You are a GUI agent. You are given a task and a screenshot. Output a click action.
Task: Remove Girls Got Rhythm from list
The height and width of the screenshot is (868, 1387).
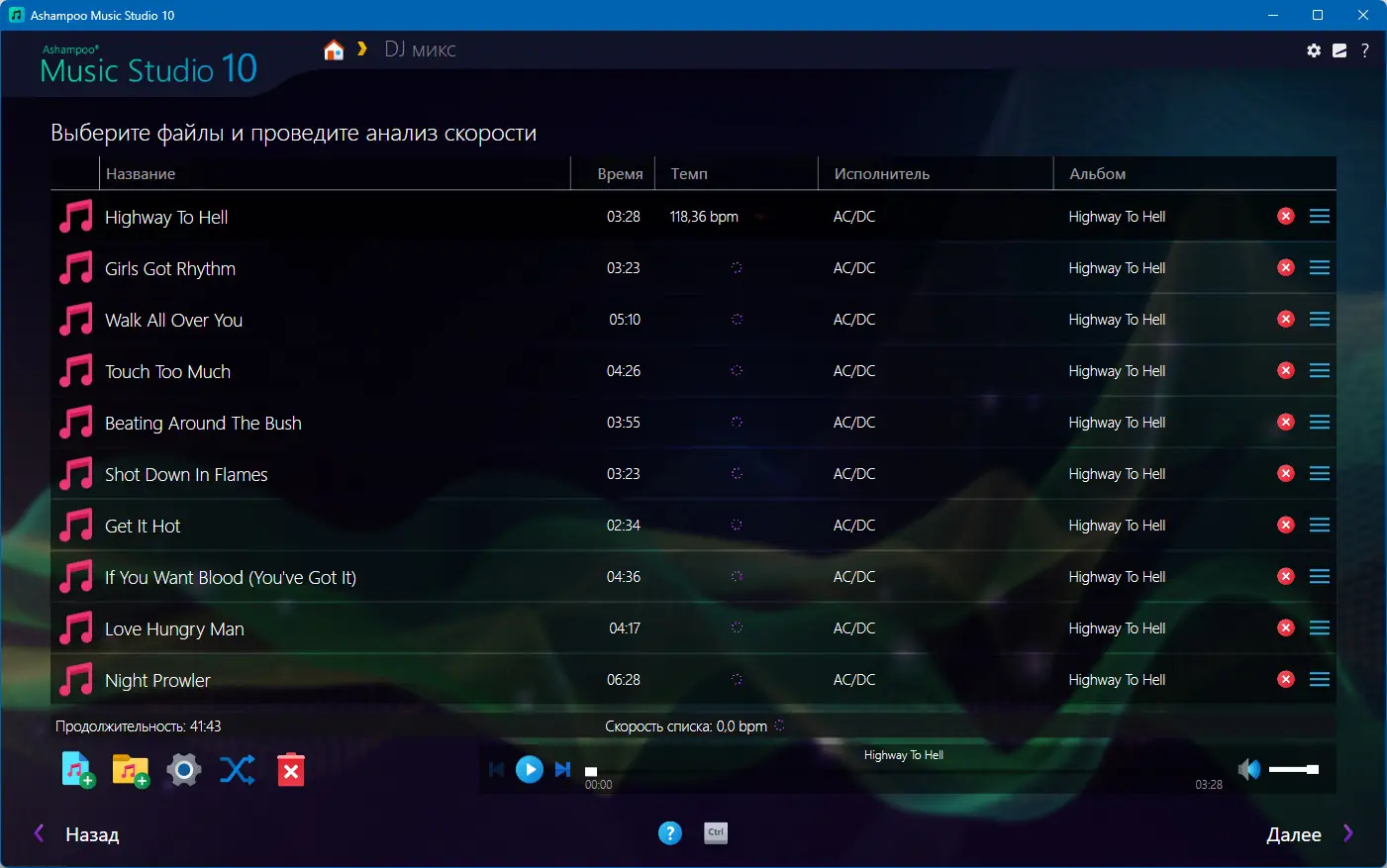point(1286,267)
